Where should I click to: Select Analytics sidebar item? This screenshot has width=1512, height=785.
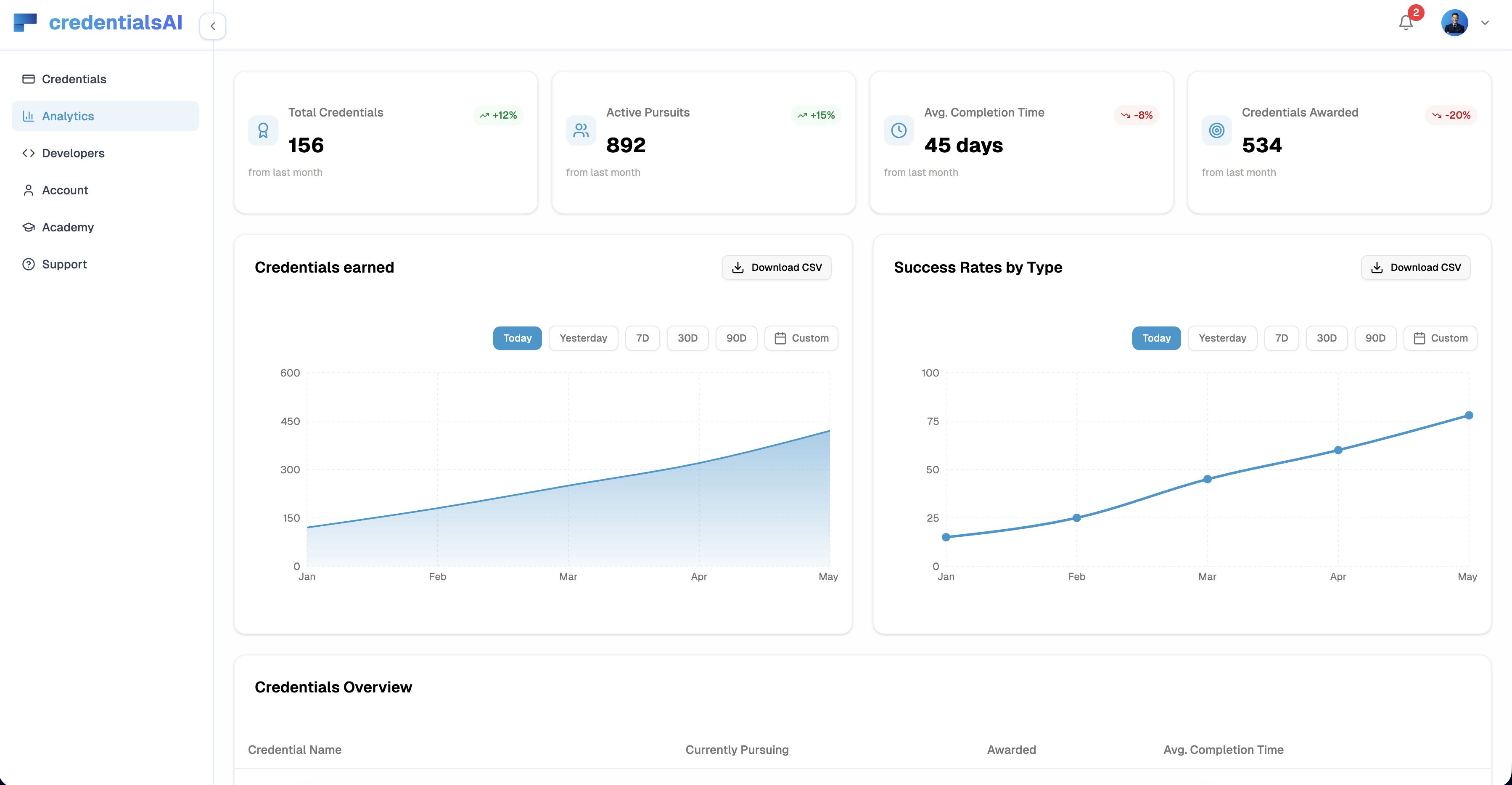105,116
